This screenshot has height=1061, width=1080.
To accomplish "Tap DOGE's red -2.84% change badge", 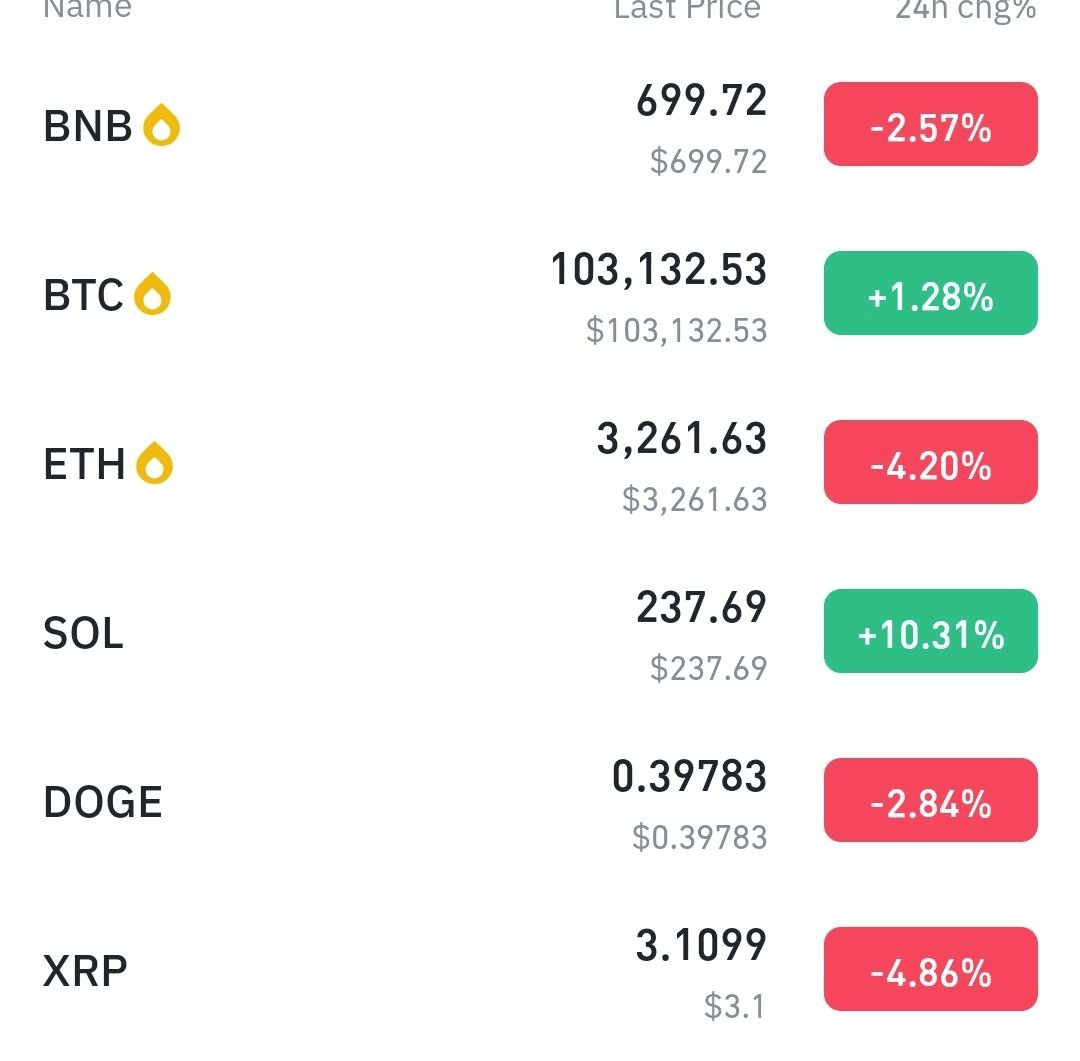I will (931, 800).
